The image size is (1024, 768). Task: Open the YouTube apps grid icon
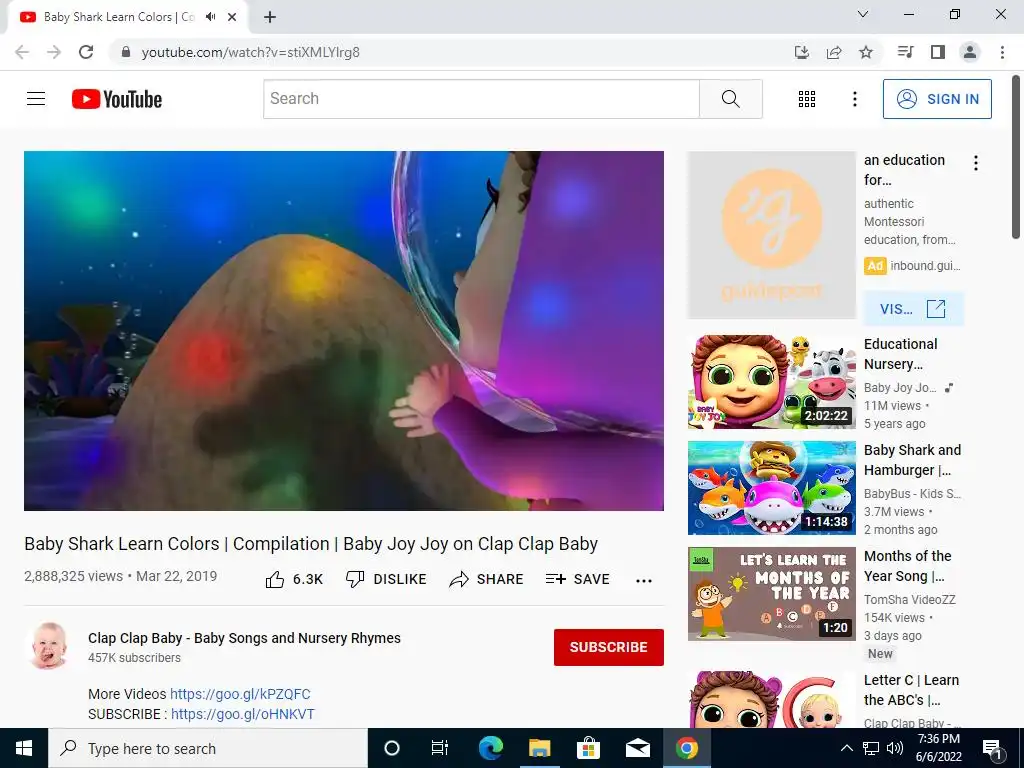tap(807, 99)
